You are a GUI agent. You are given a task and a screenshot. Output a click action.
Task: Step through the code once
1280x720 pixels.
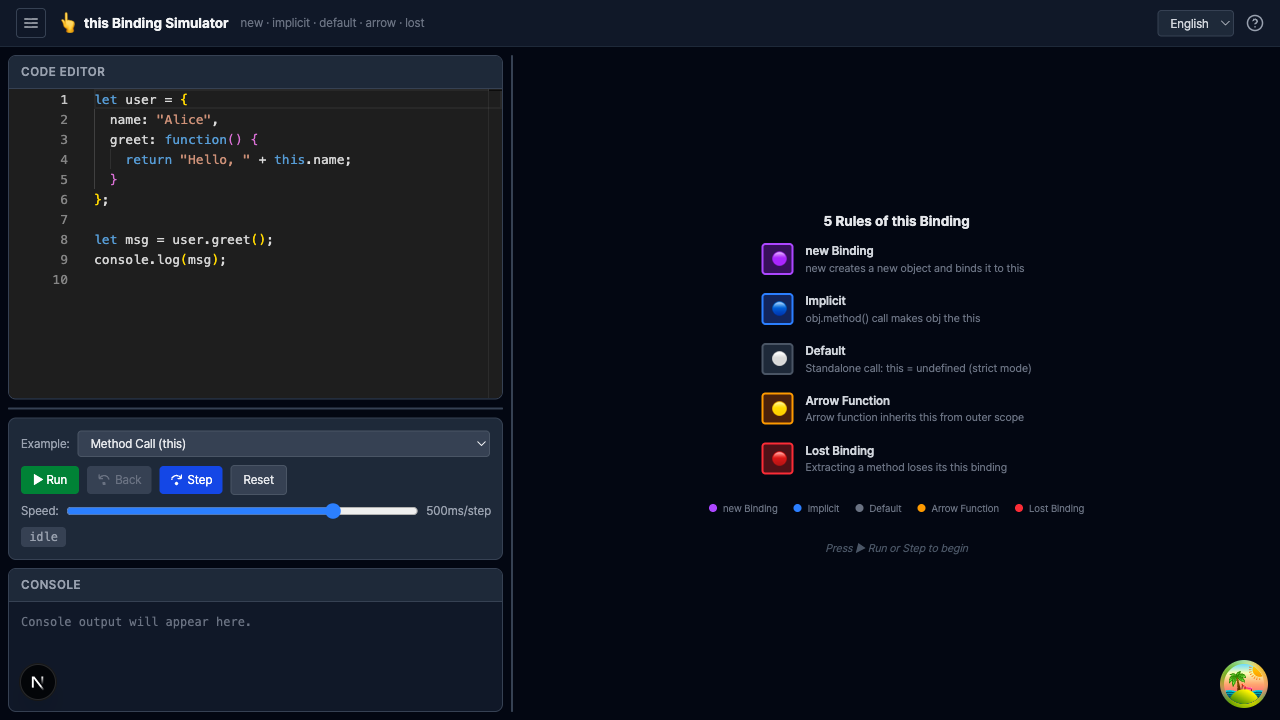(191, 480)
